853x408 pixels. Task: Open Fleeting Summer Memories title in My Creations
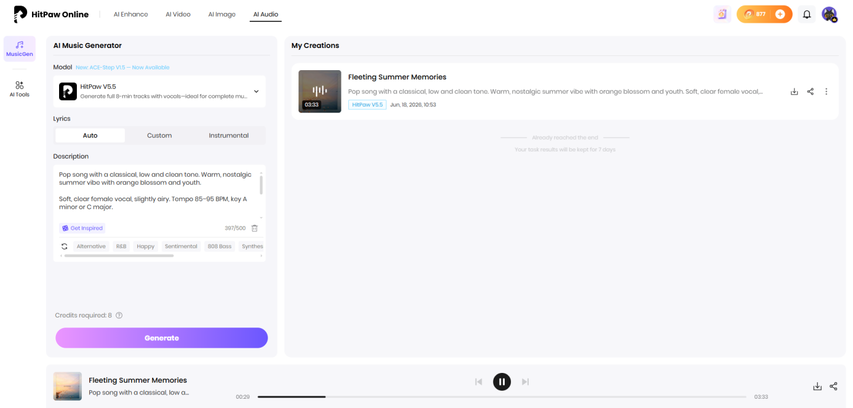click(397, 77)
